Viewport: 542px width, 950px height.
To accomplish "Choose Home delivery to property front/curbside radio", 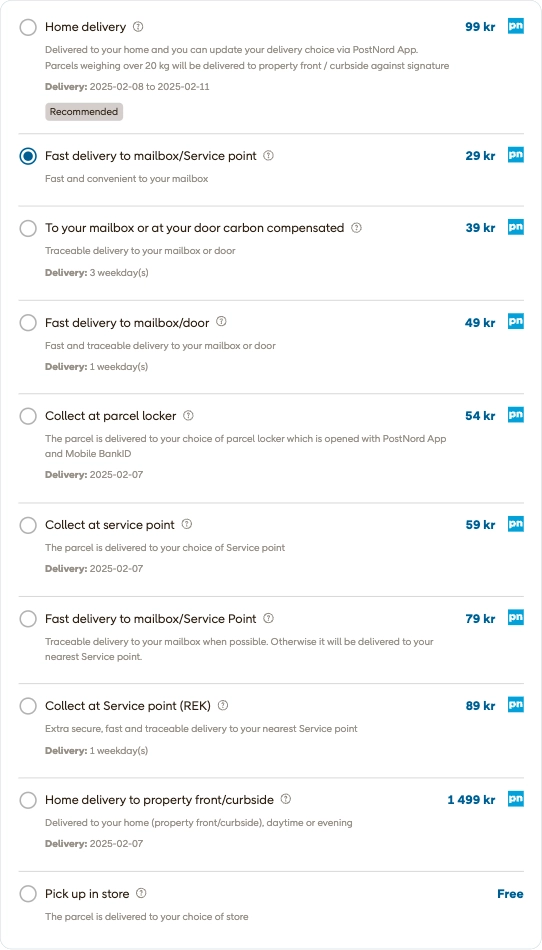I will point(28,800).
